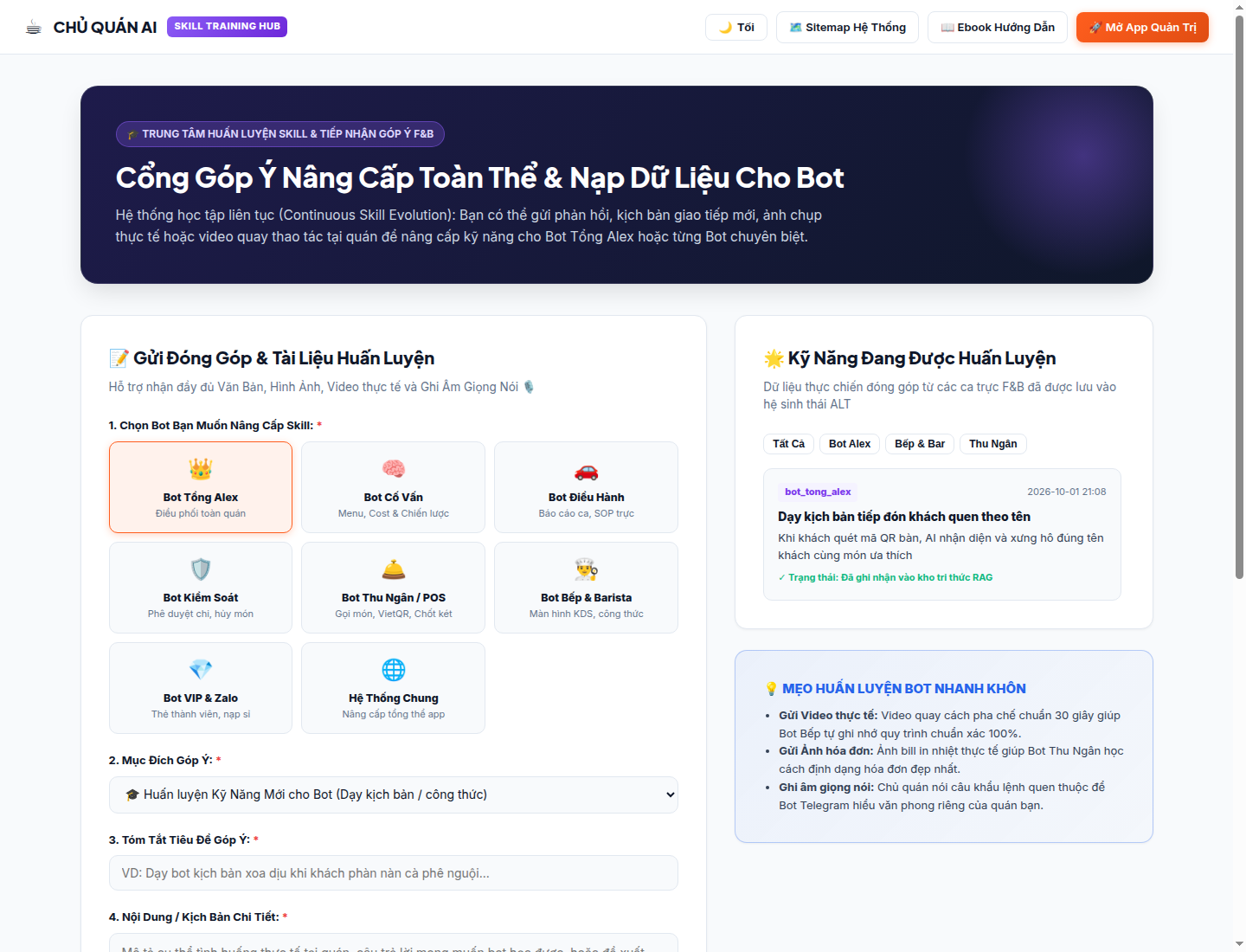Screen dimensions: 1246x952
Task: Click the lightbulb icon in the tips heading
Action: [772, 689]
